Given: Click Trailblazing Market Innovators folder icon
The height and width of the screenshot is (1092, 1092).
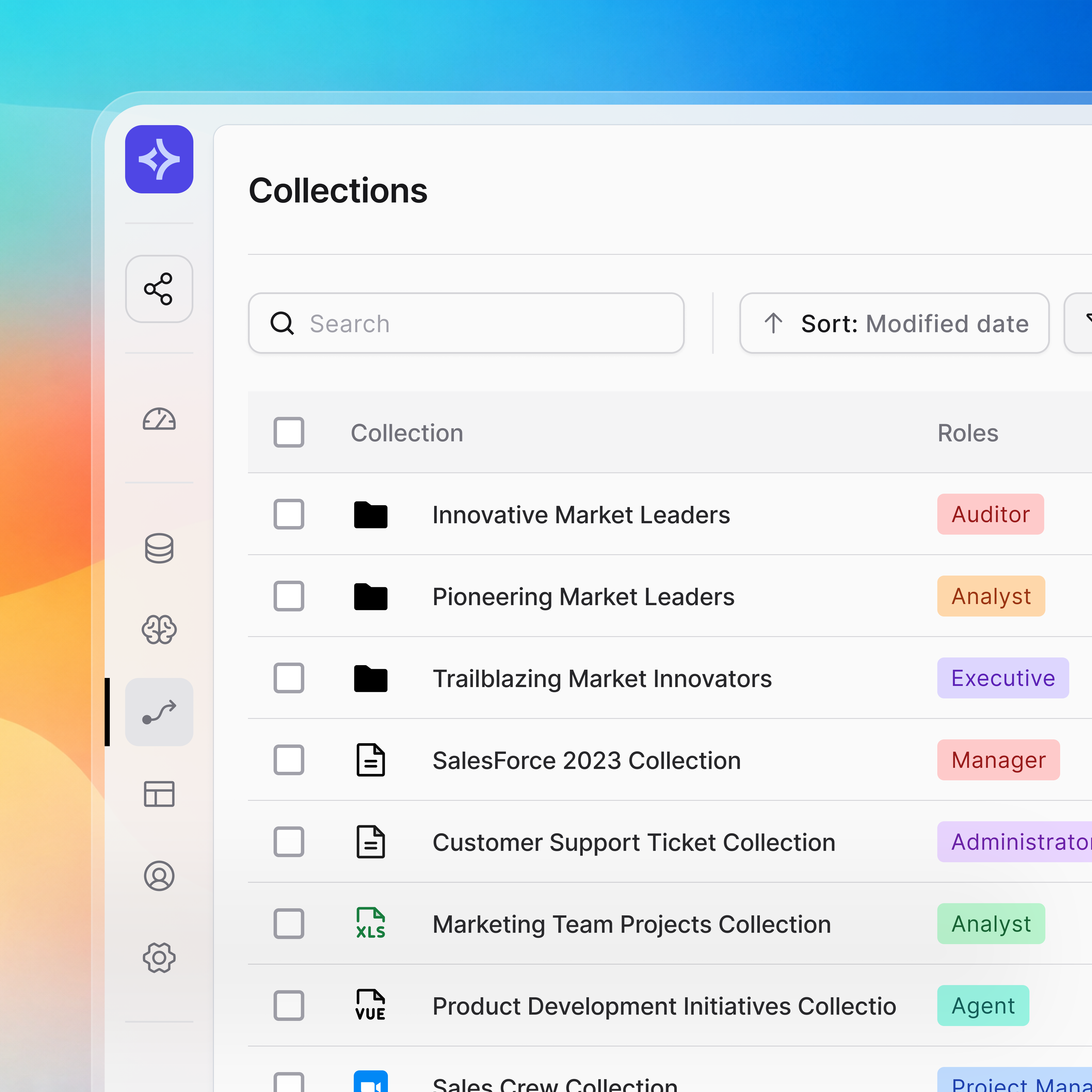Looking at the screenshot, I should [x=371, y=678].
